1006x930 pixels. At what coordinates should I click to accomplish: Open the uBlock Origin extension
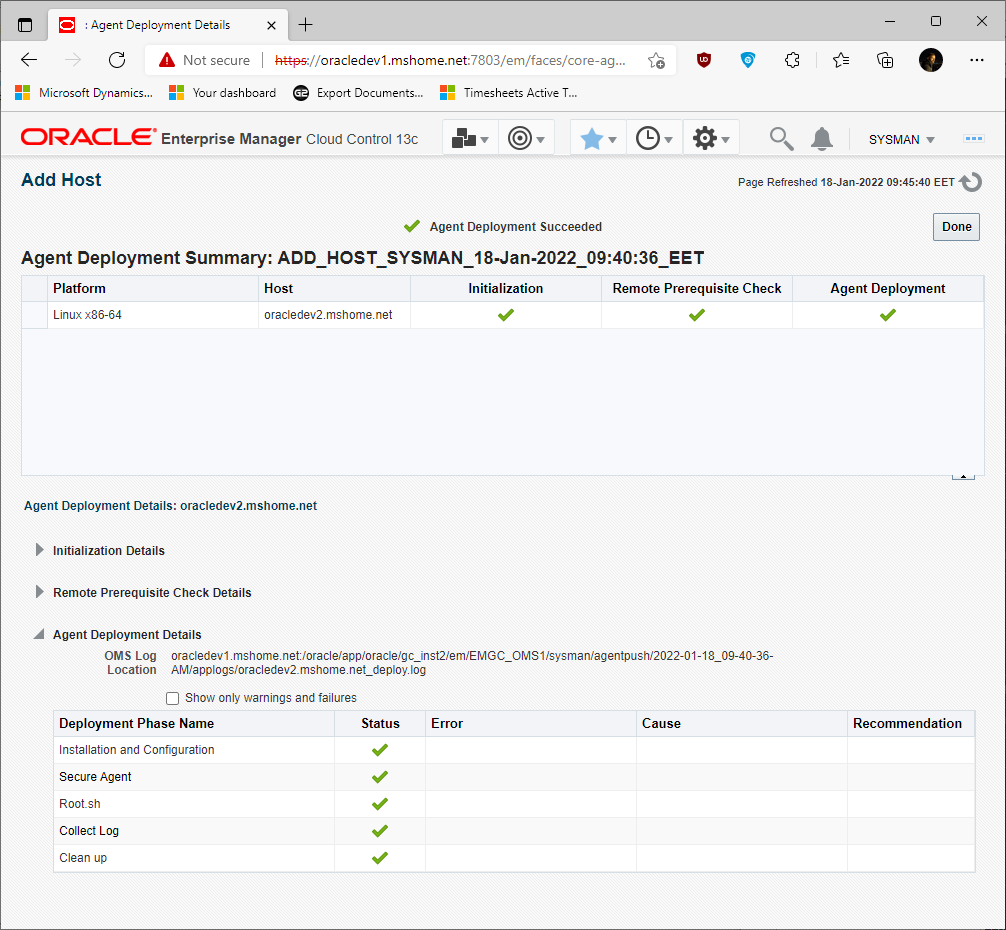704,60
